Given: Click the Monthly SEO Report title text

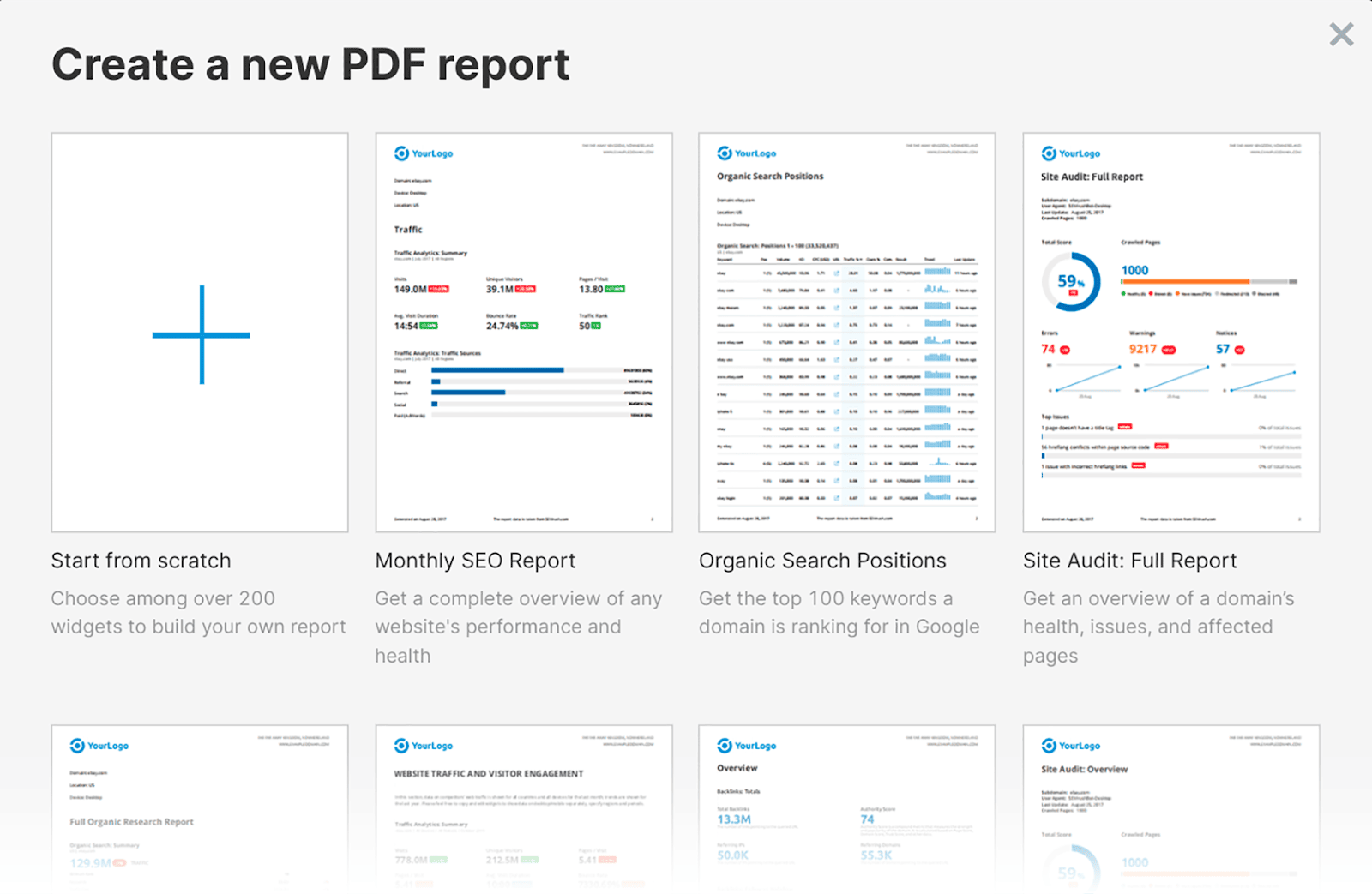Looking at the screenshot, I should click(x=474, y=561).
